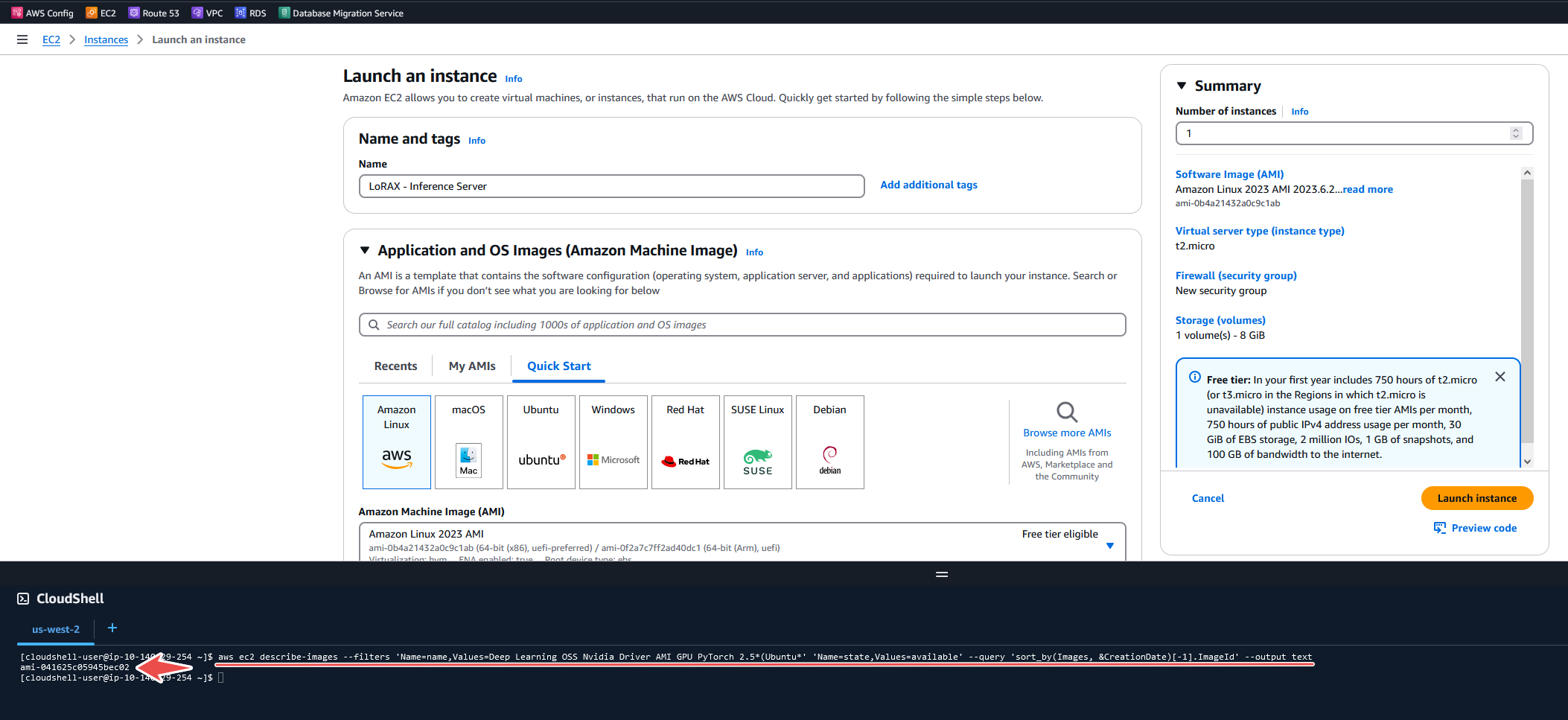
Task: Collapse Application and OS Images section
Action: 365,250
